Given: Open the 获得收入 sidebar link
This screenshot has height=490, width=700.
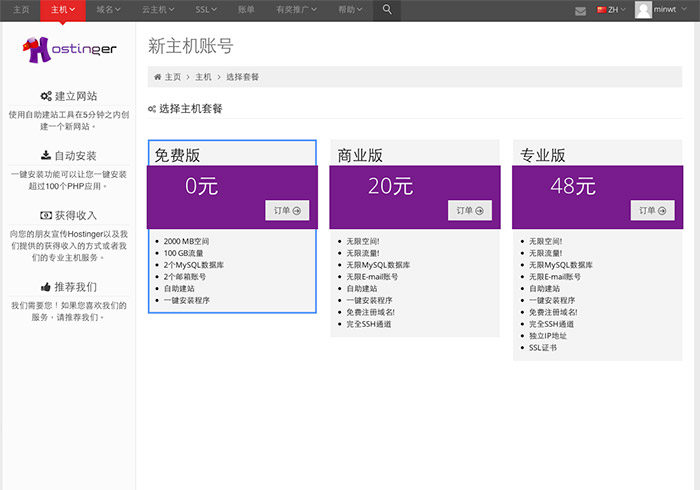Looking at the screenshot, I should (x=76, y=215).
